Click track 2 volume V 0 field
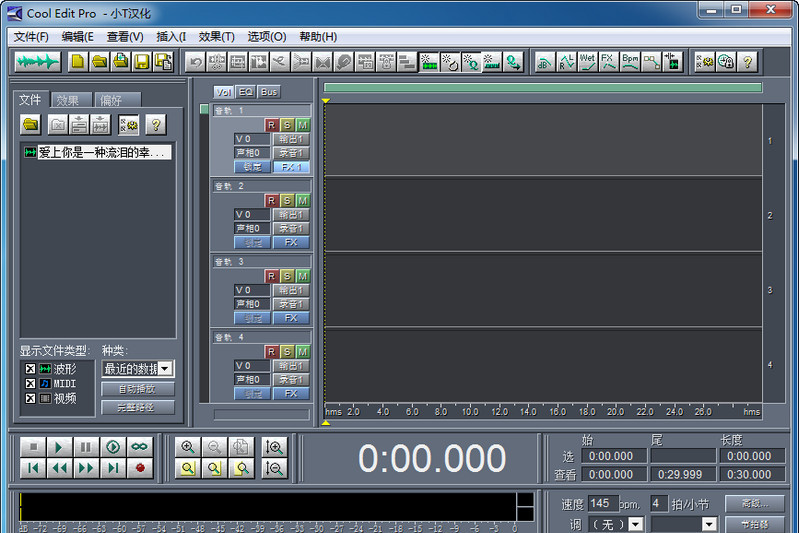 252,215
